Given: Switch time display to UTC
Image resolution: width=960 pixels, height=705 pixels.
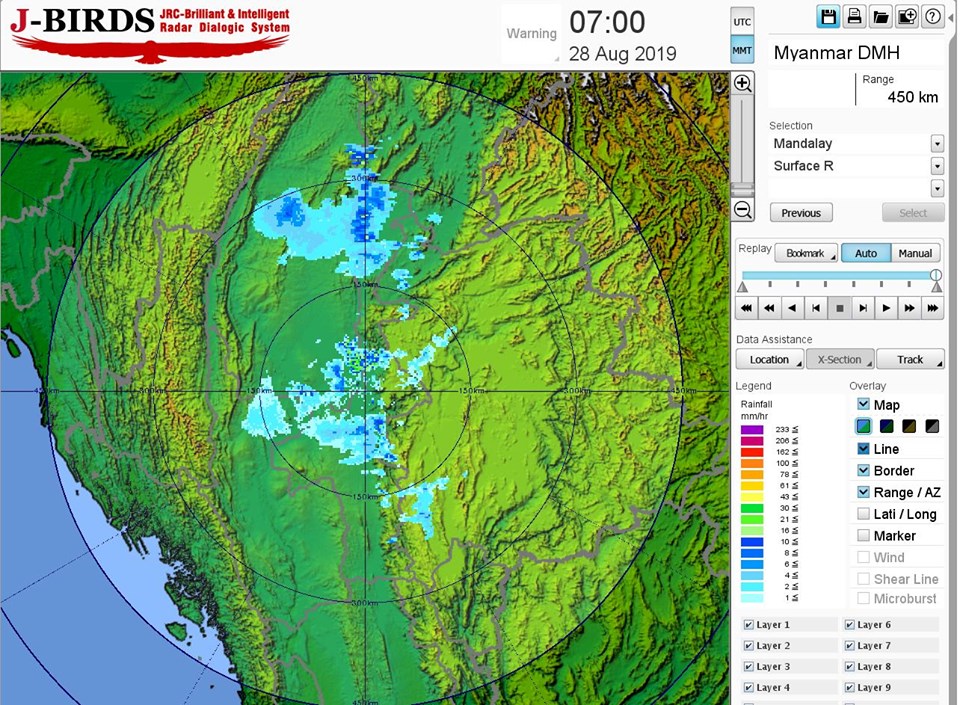Looking at the screenshot, I should [x=742, y=21].
